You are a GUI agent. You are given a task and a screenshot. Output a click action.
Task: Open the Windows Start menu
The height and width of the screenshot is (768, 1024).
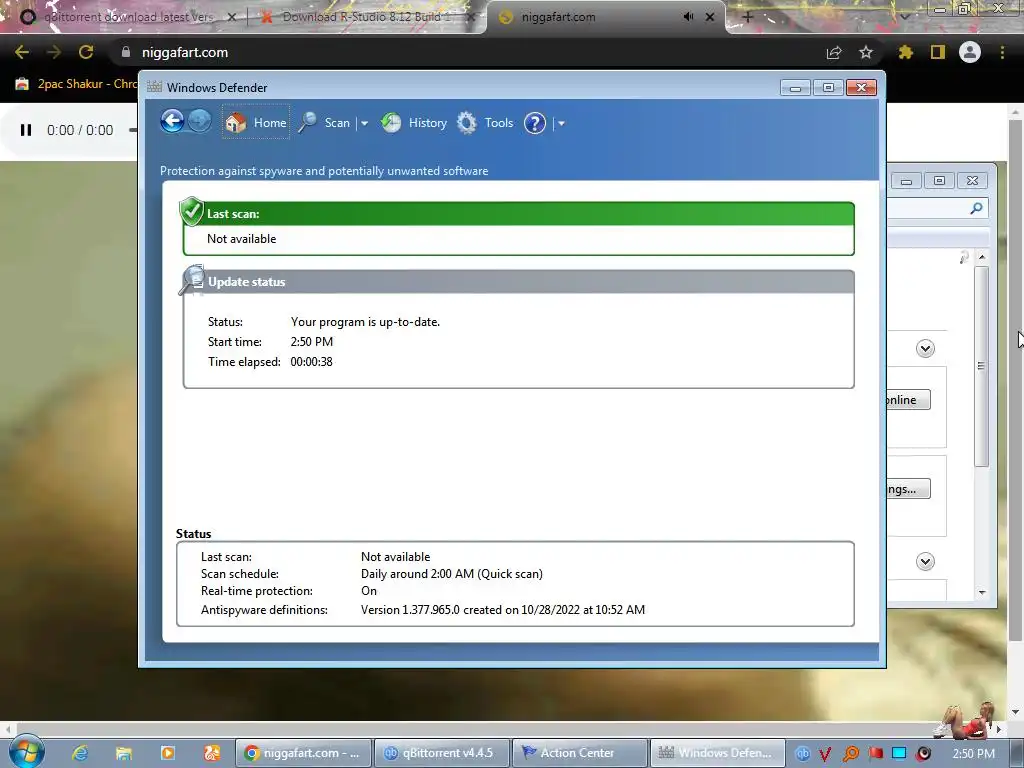point(26,752)
